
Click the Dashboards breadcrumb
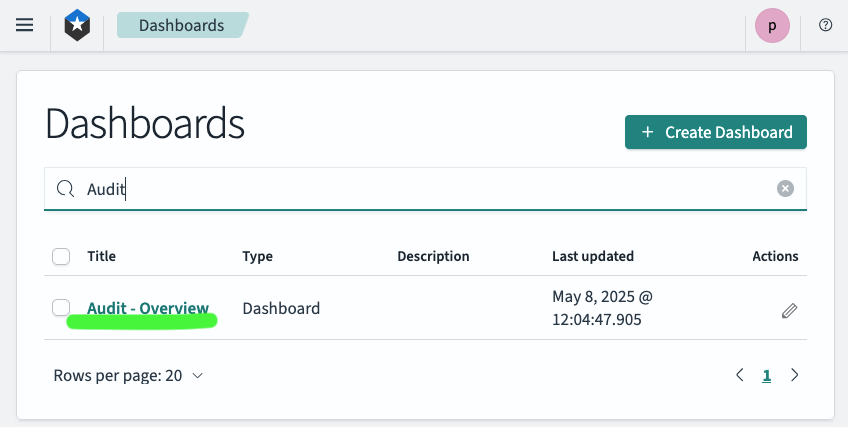click(182, 25)
